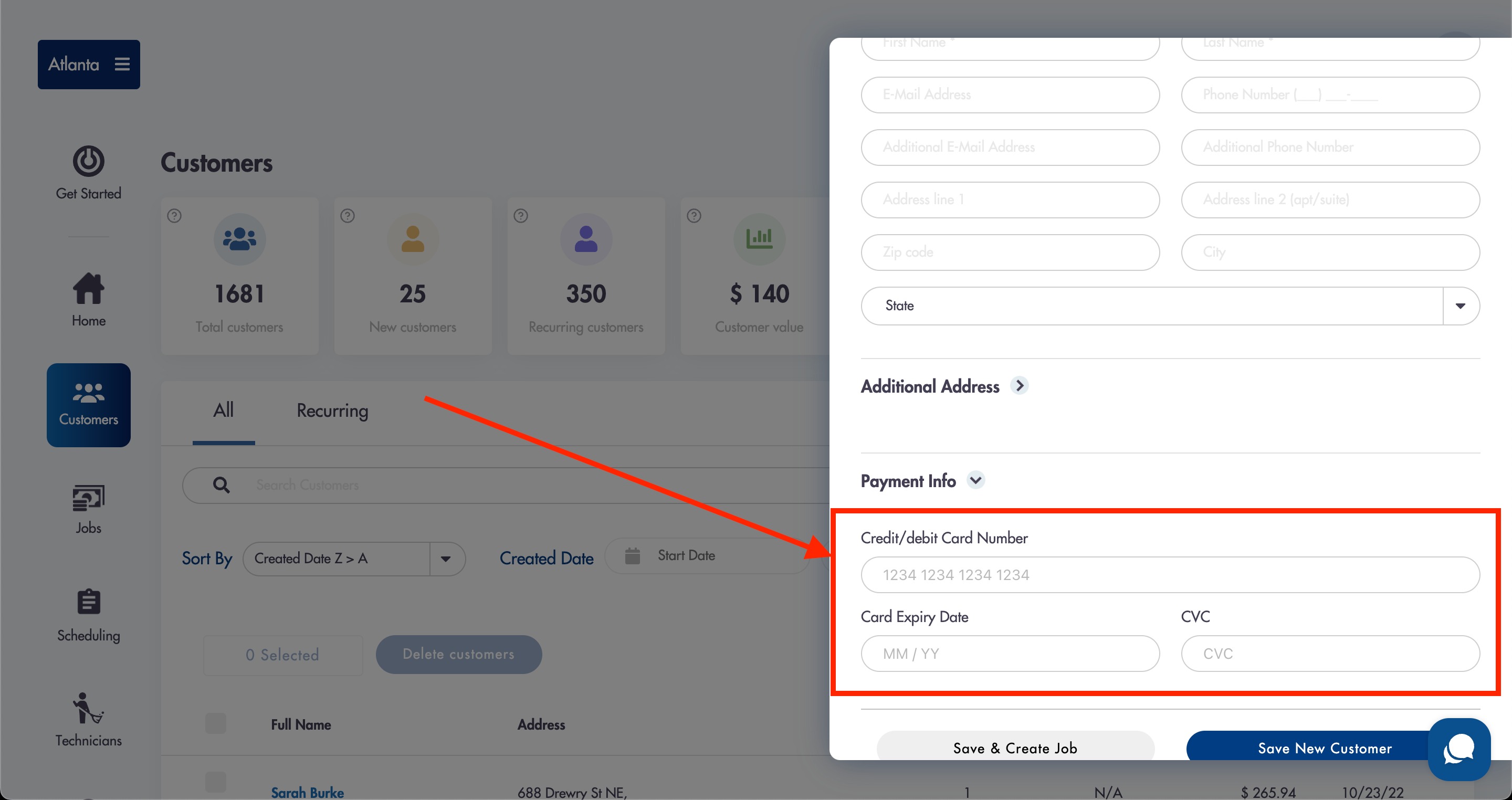Switch to the Recurring tab

click(x=332, y=410)
